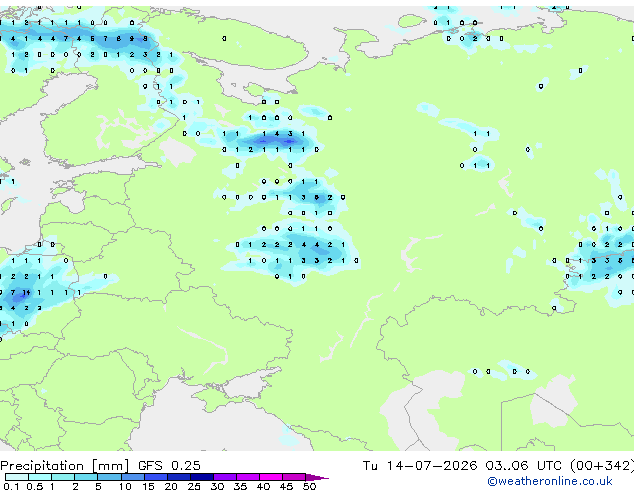Click the 'Precipitation [mm]' title text
This screenshot has width=634, height=490.
click(64, 466)
